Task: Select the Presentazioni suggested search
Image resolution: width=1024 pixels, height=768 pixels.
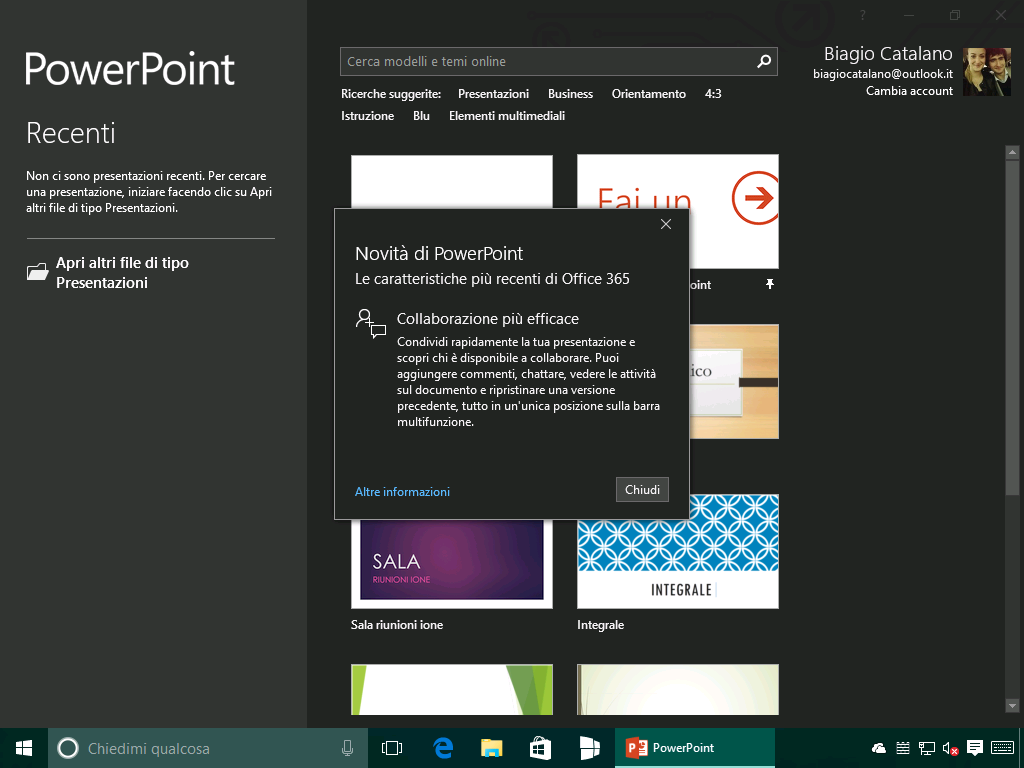Action: pyautogui.click(x=493, y=94)
